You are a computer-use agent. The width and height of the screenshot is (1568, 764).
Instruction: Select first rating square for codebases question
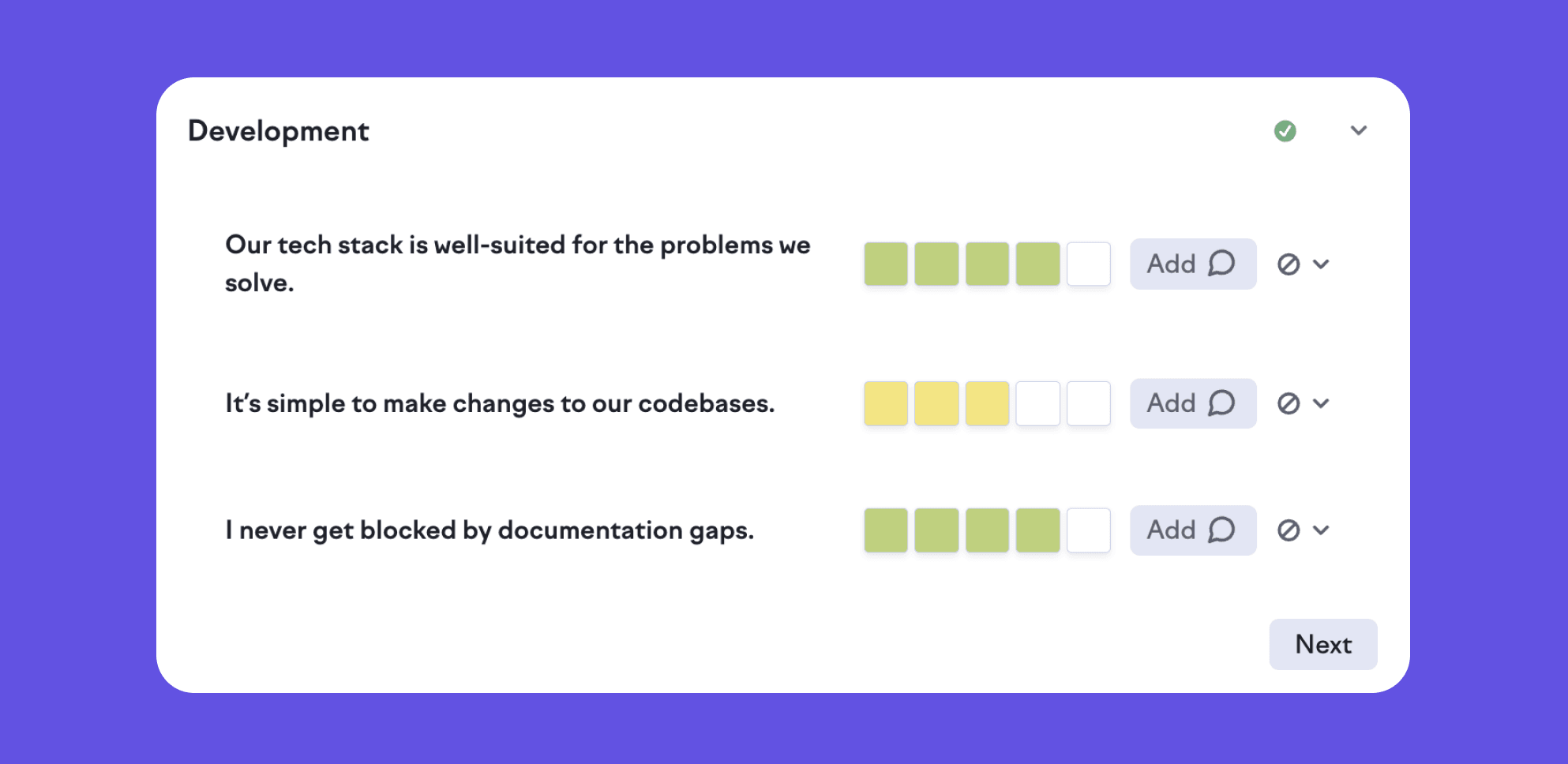point(886,404)
